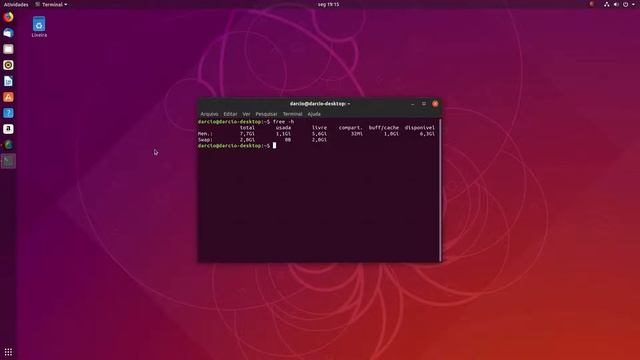Screen dimensions: 640x360
Task: Click the Mem used value 1,1Gi
Action: click(x=283, y=134)
